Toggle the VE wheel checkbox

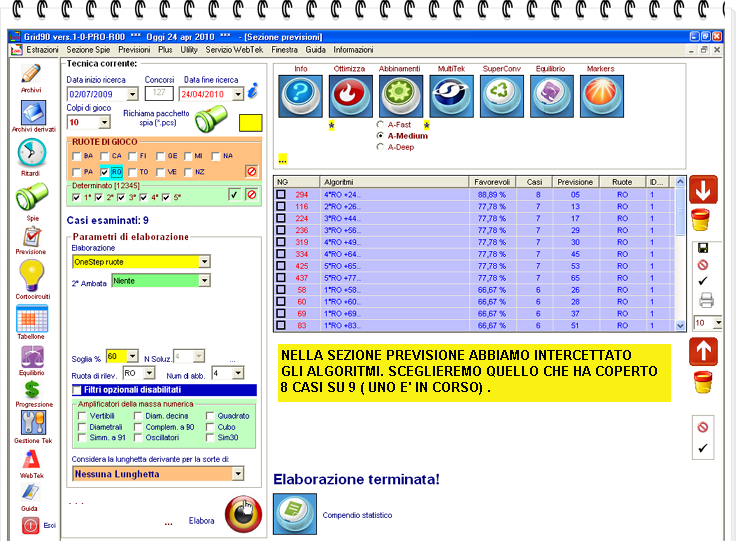point(160,172)
